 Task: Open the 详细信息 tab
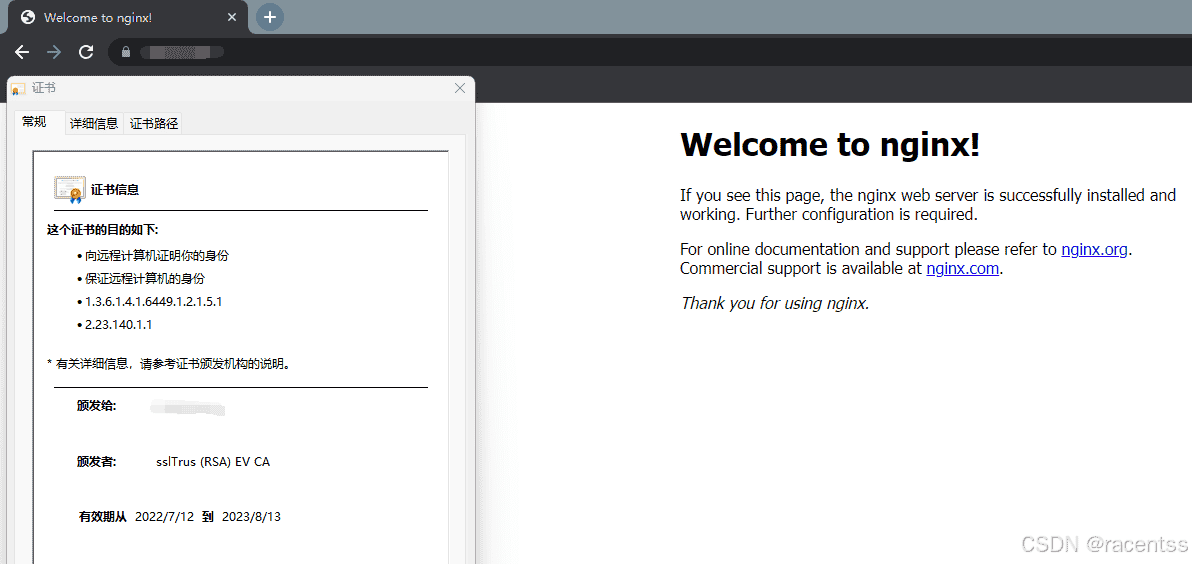(94, 123)
